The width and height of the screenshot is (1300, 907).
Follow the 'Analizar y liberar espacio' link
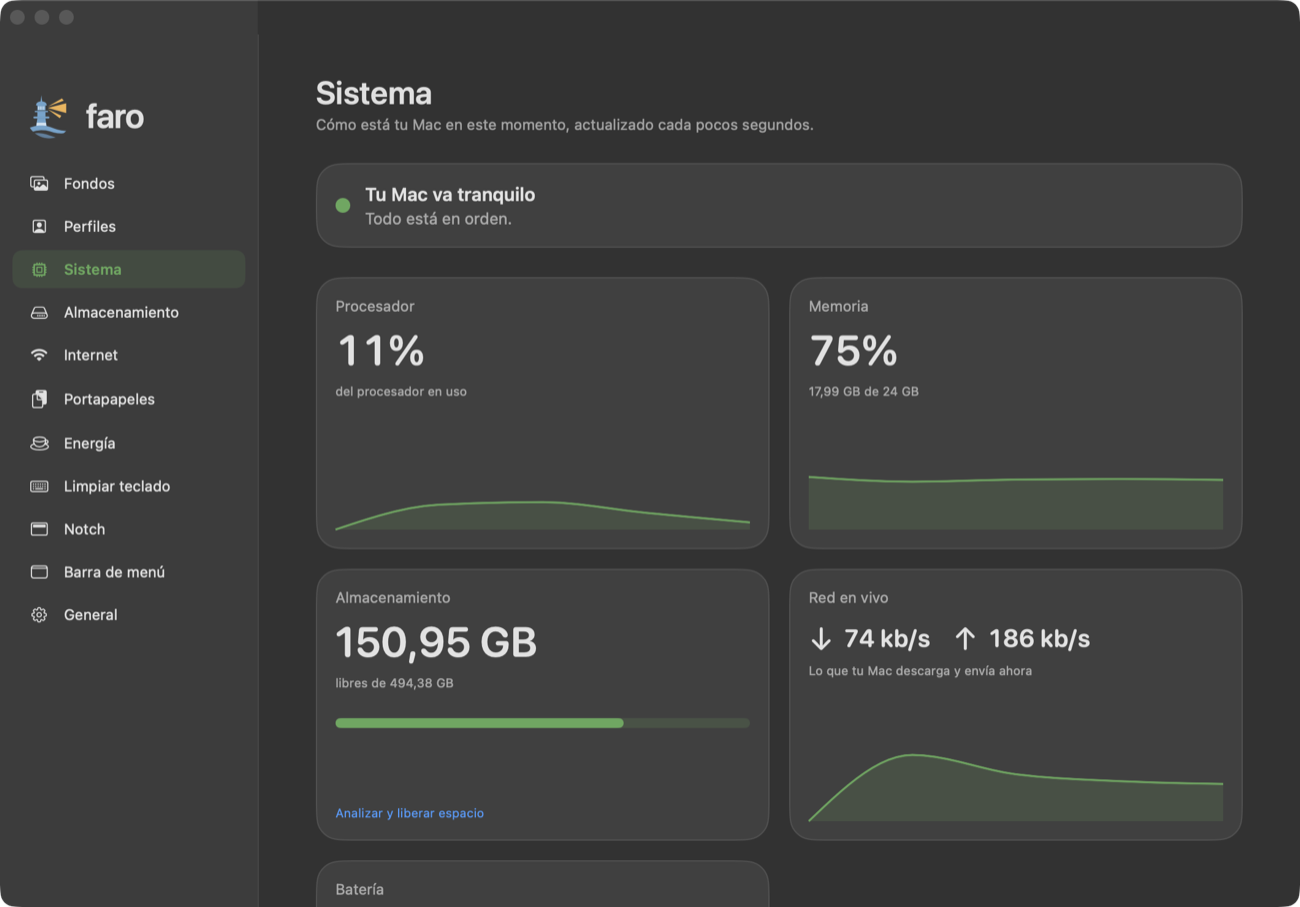pos(410,814)
